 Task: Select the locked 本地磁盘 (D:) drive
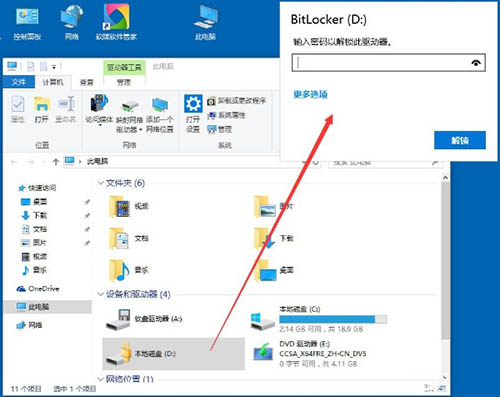click(x=174, y=354)
